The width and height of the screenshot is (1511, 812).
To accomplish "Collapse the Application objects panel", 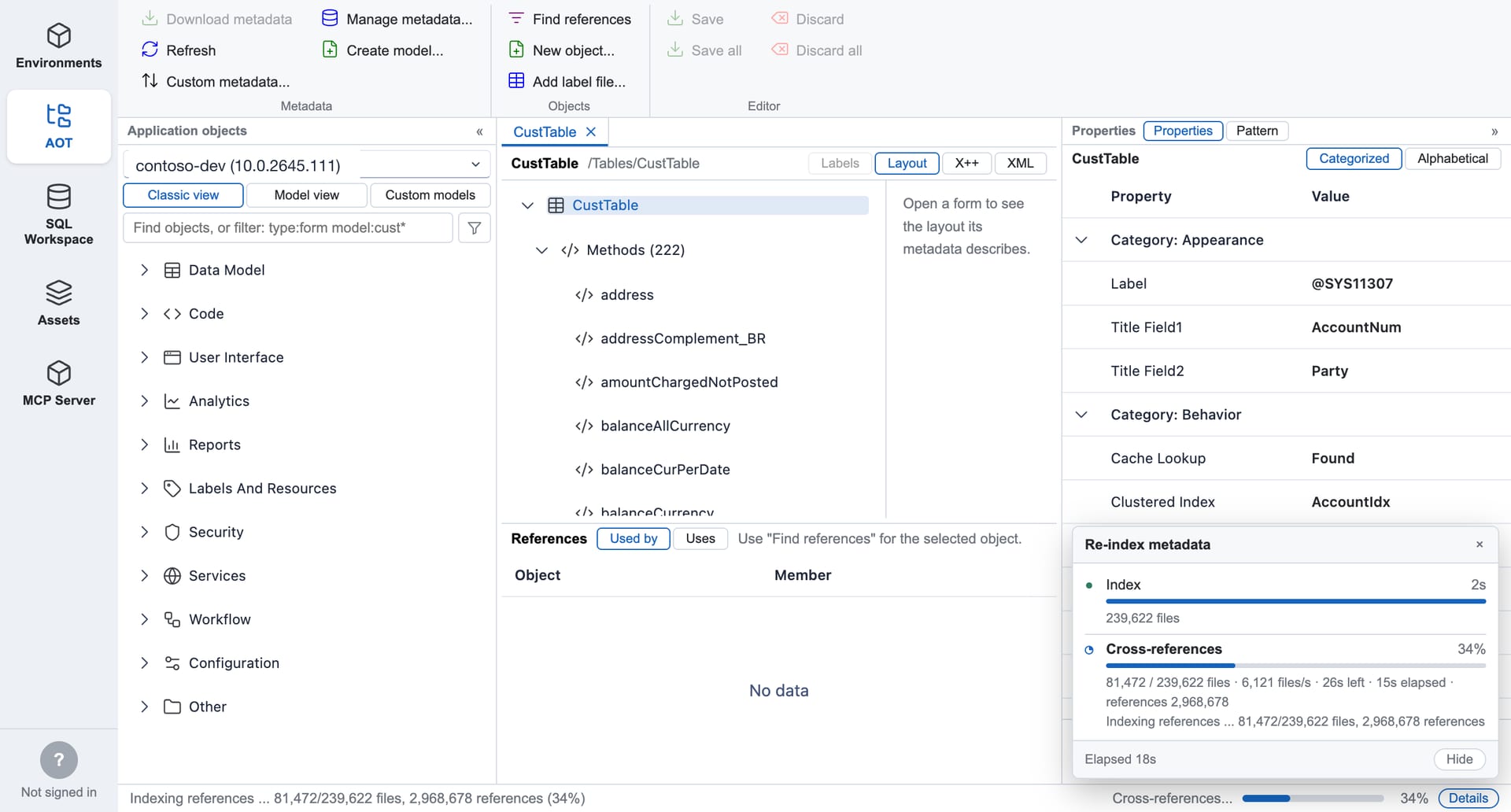I will point(479,131).
